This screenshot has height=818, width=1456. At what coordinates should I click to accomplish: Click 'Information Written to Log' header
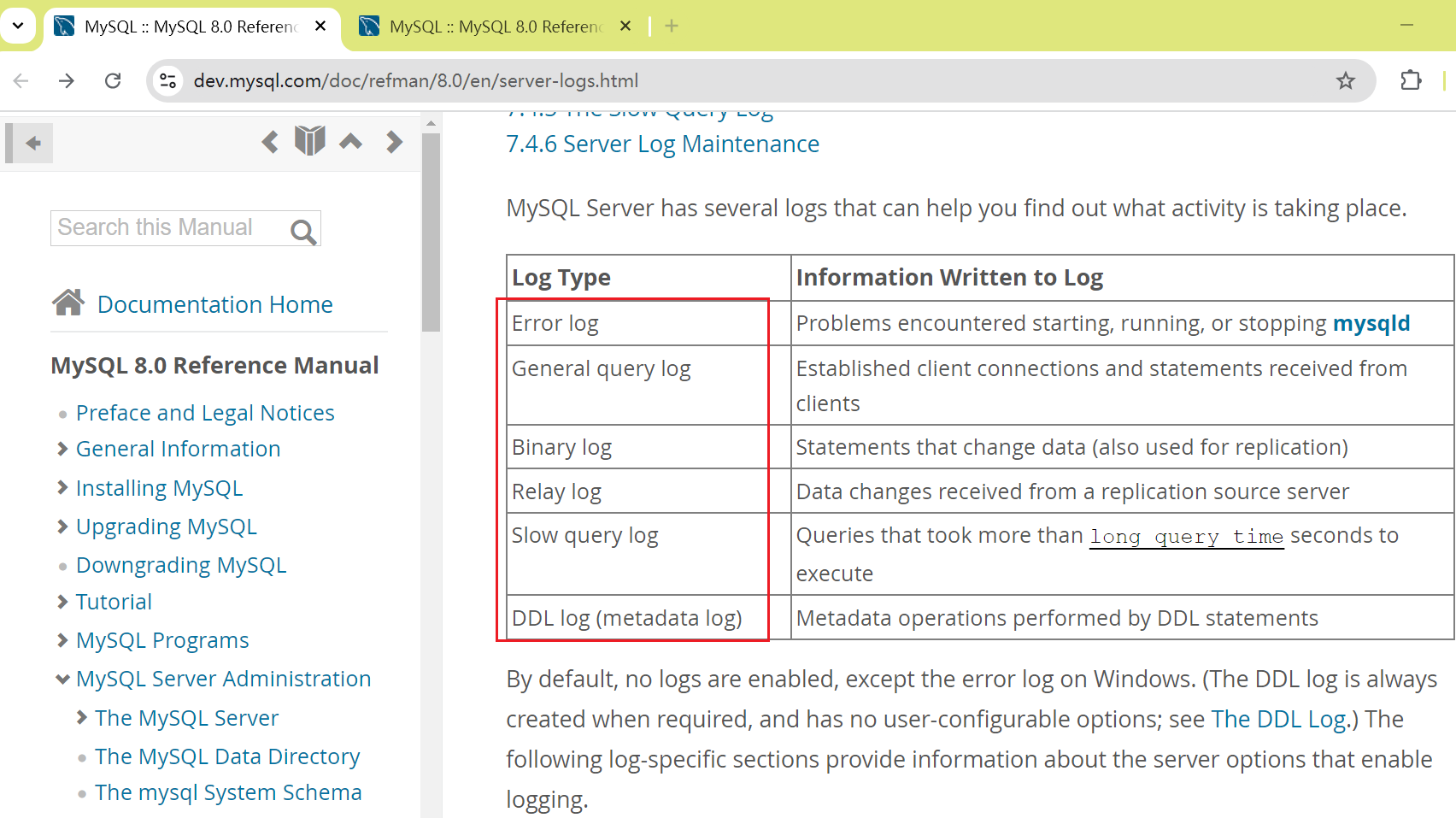(1123, 278)
